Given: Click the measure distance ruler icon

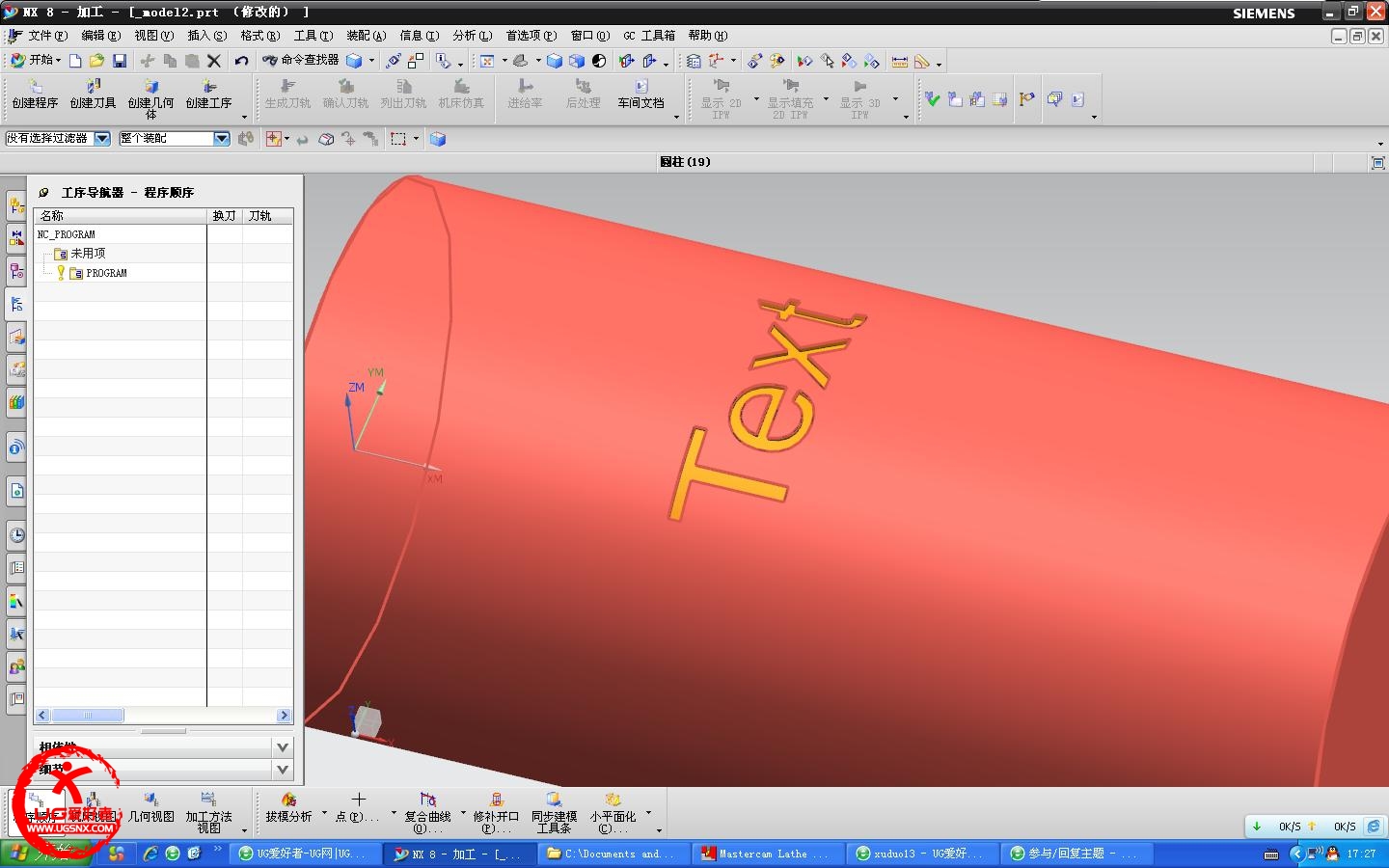Looking at the screenshot, I should pyautogui.click(x=900, y=61).
